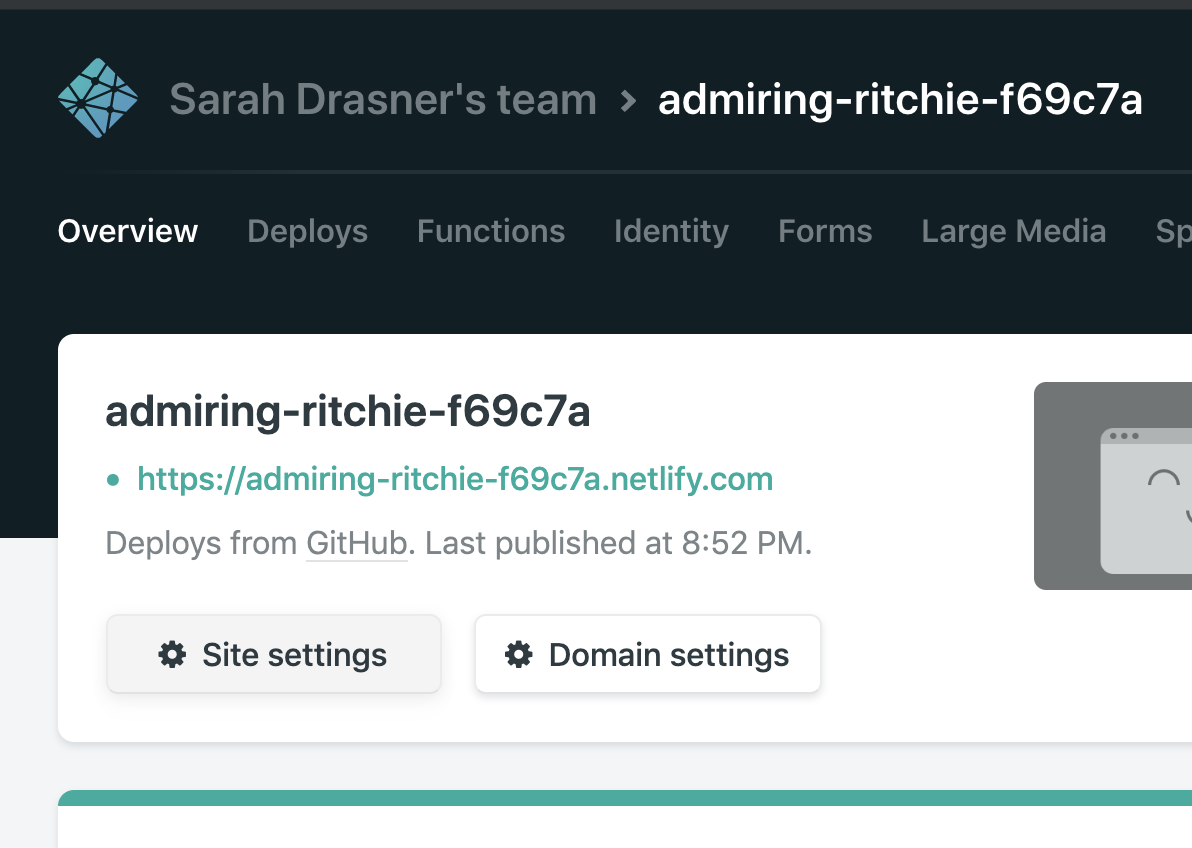The height and width of the screenshot is (848, 1192).
Task: Click Sarah Drasner's team in the breadcrumb
Action: [383, 99]
